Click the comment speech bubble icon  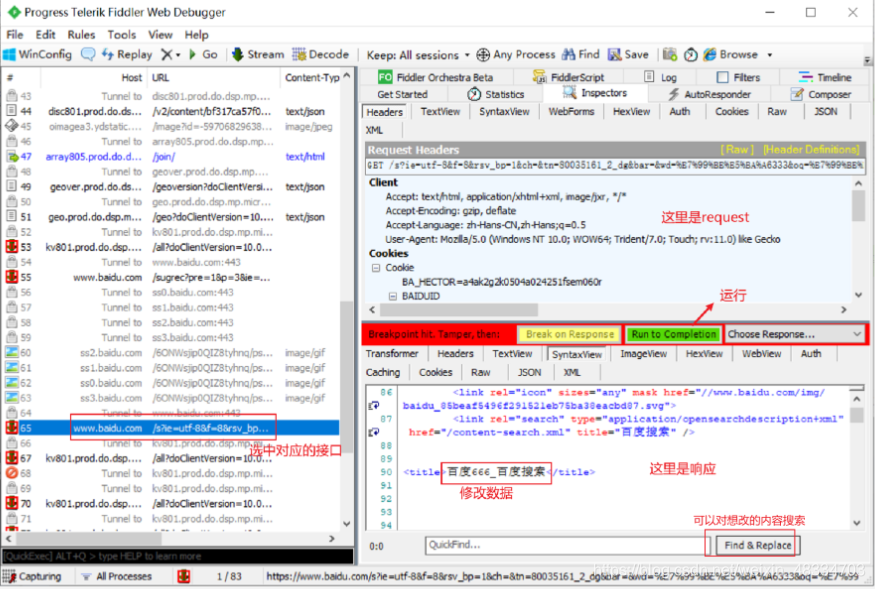click(x=88, y=54)
